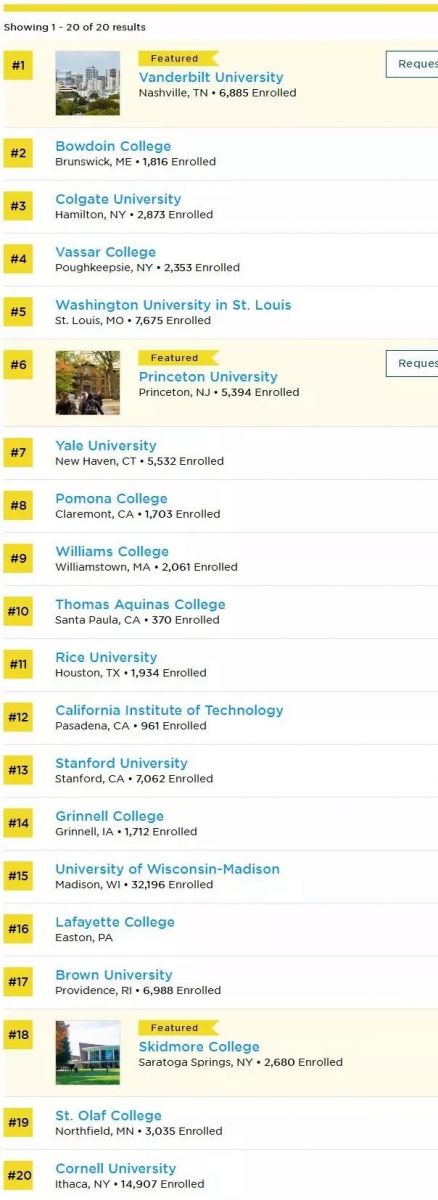Open the Vanderbilt University link
The image size is (438, 1200).
tap(211, 77)
